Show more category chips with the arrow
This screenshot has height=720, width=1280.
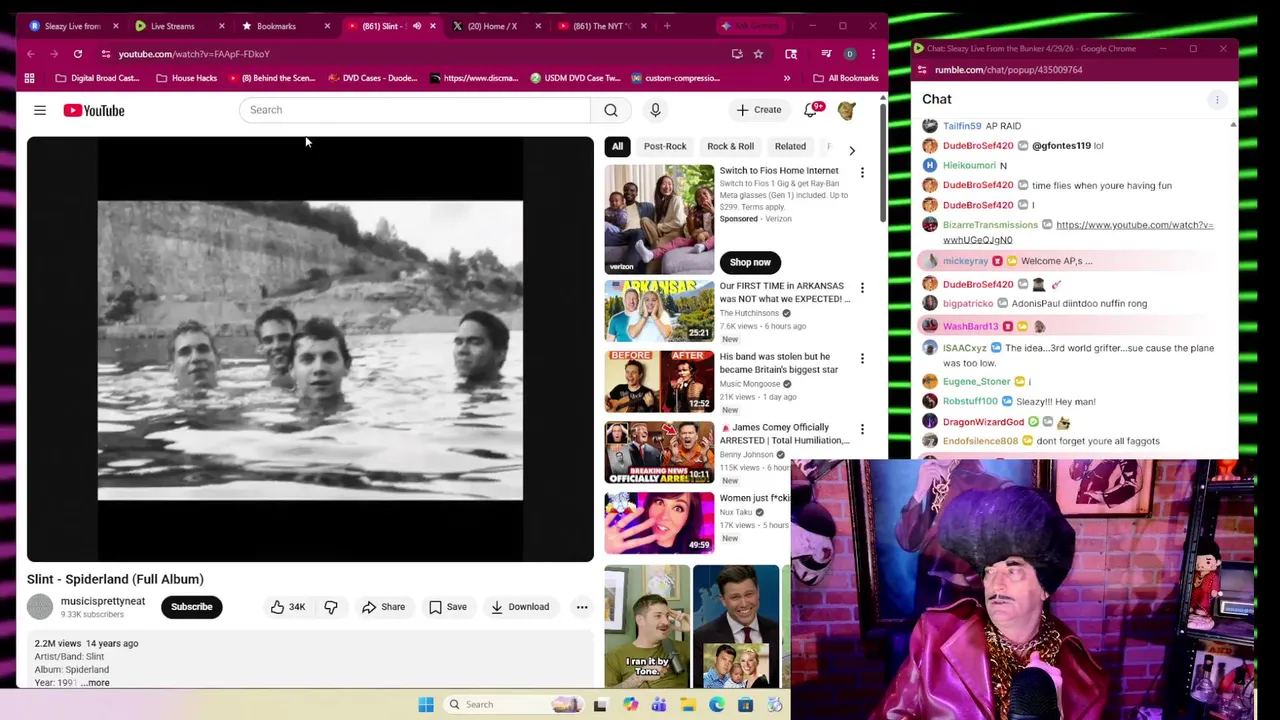(x=852, y=150)
